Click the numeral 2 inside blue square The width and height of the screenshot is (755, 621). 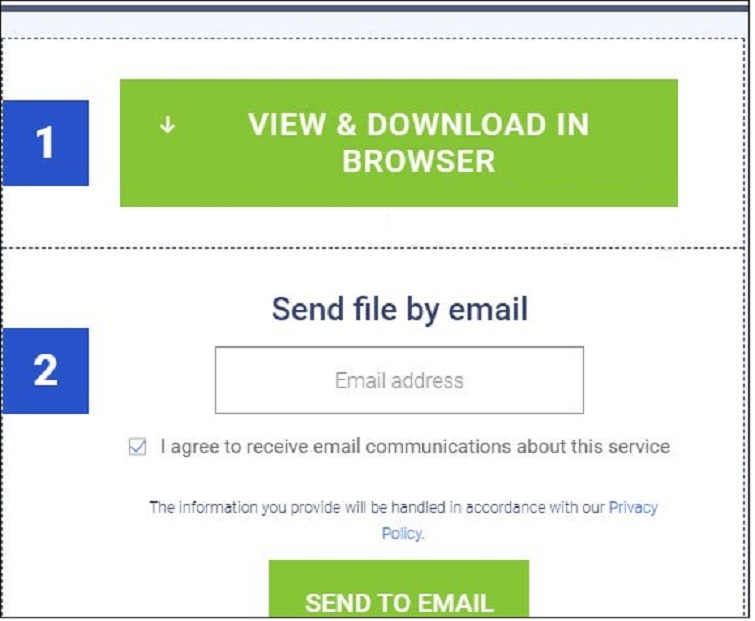point(45,370)
